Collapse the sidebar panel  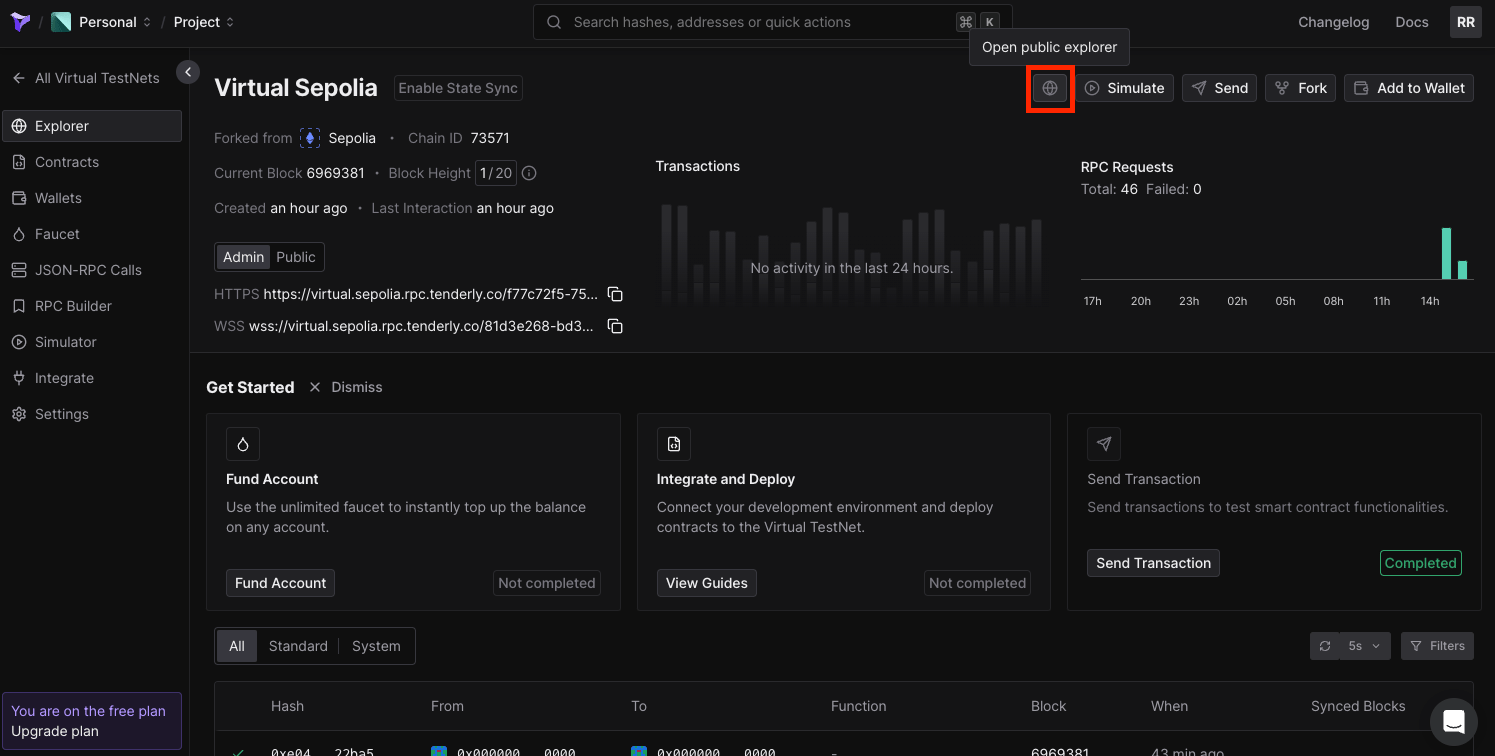[x=187, y=71]
